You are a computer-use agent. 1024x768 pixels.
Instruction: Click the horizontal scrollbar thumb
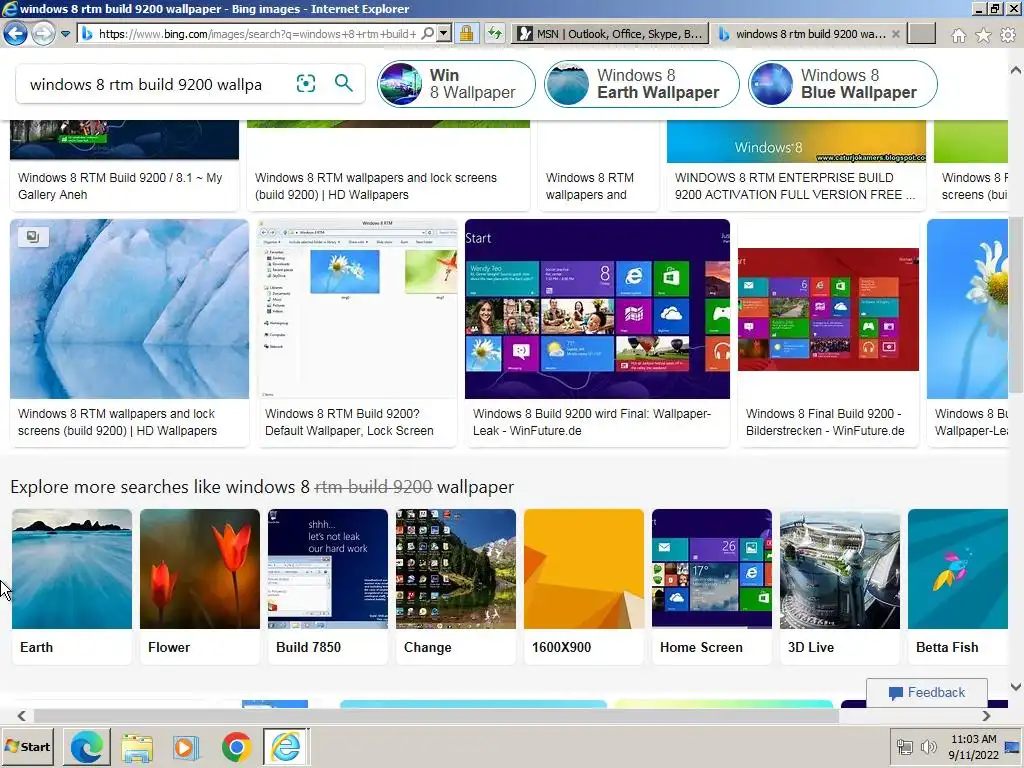click(x=436, y=716)
